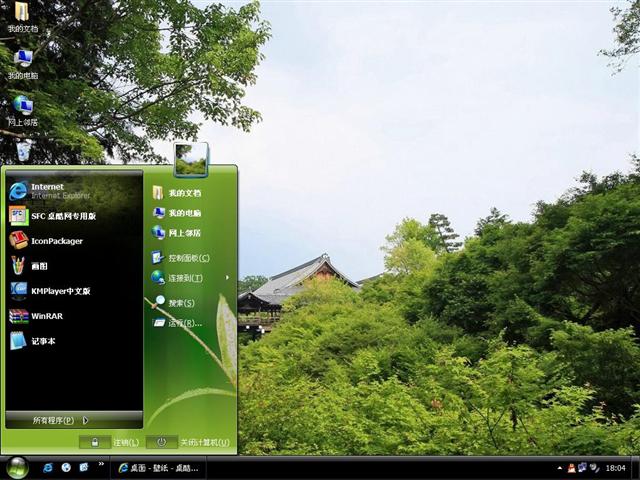Click the 关闭计算机(U) power button

(162, 442)
